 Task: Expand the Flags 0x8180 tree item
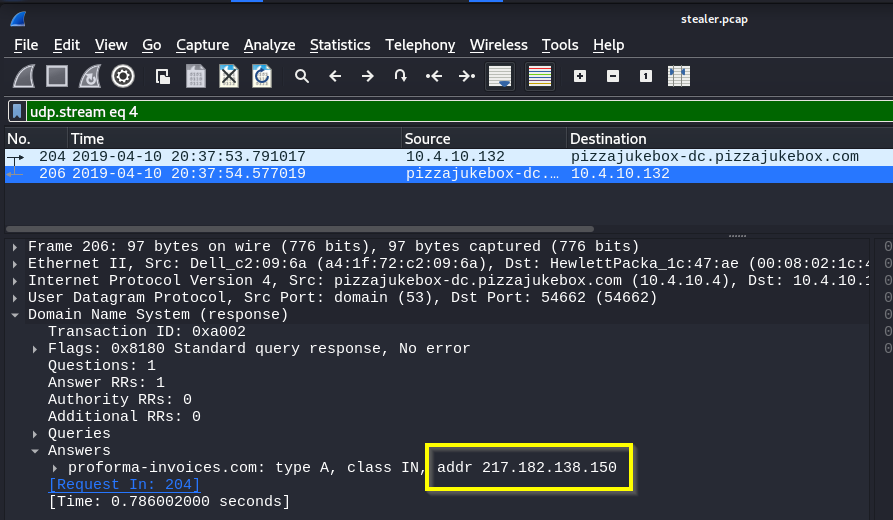(36, 349)
